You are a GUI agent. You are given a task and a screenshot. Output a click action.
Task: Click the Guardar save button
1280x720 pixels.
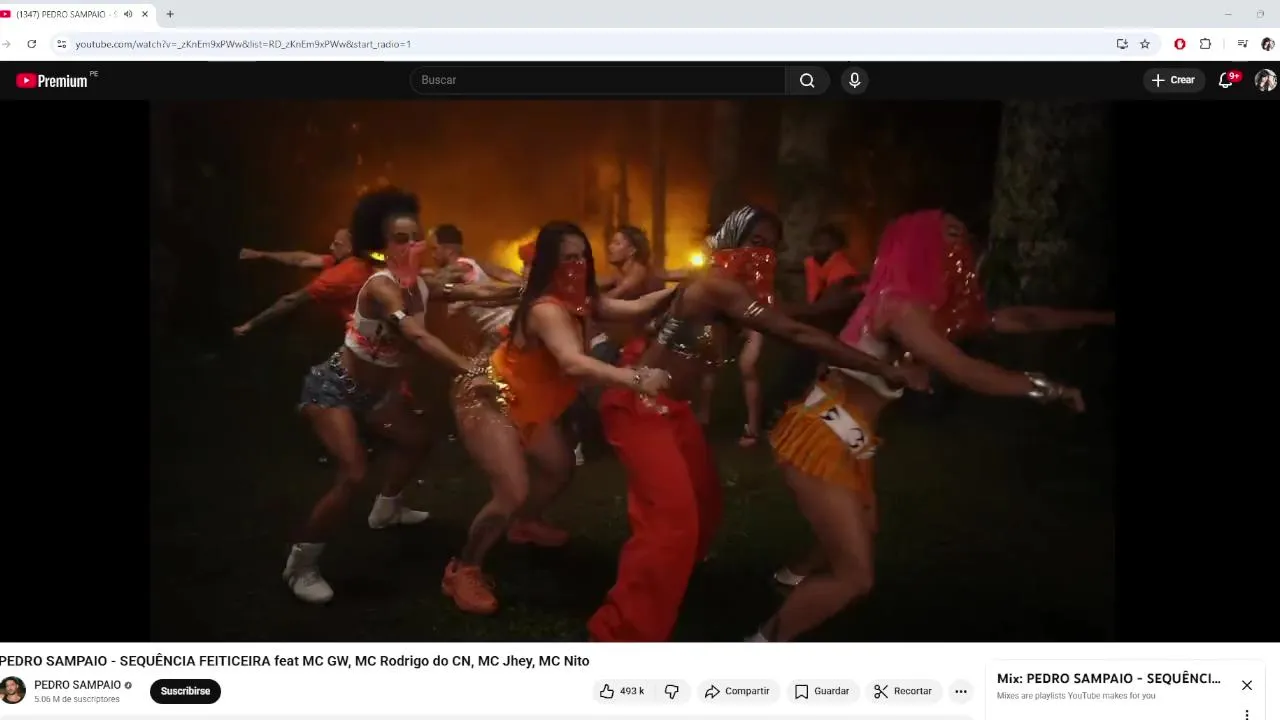(822, 691)
